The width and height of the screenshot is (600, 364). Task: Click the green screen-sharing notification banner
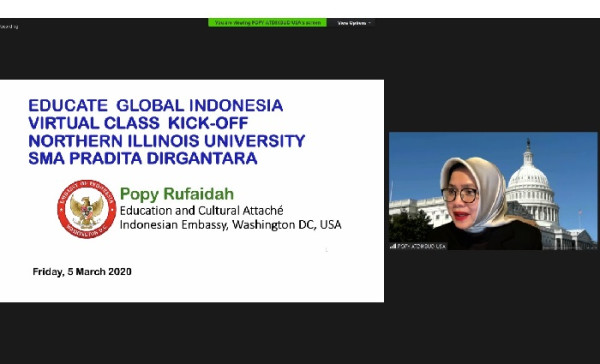click(267, 23)
